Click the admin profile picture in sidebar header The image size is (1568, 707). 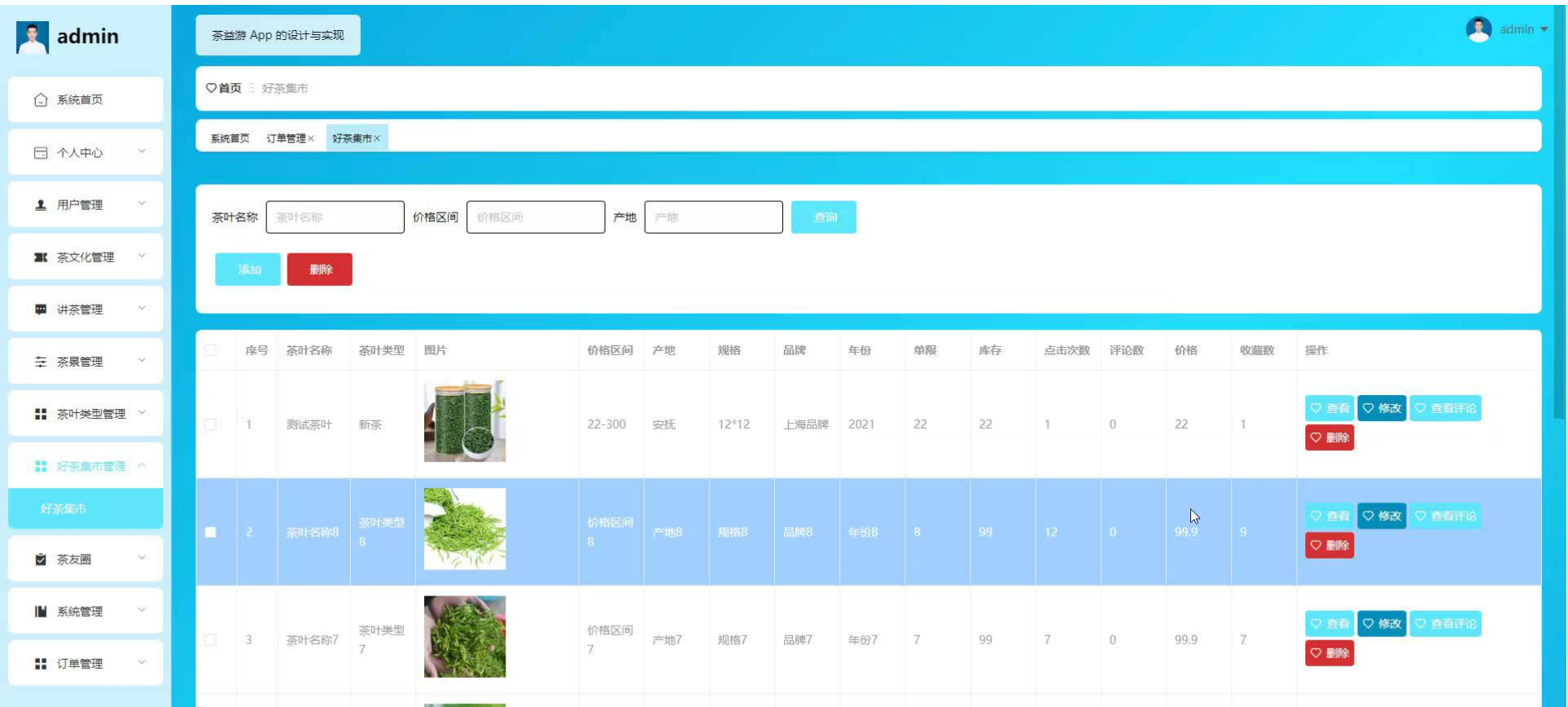click(33, 37)
